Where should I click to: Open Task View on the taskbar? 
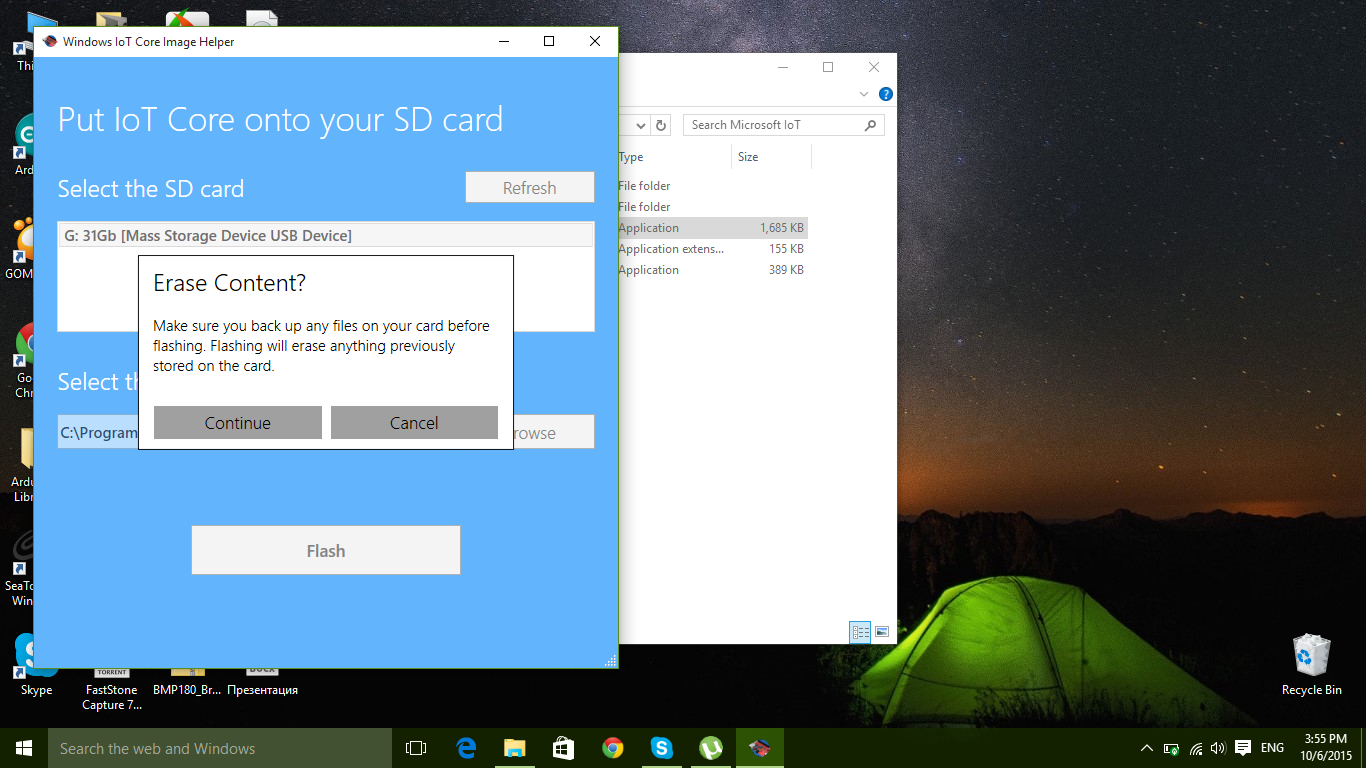[x=416, y=748]
